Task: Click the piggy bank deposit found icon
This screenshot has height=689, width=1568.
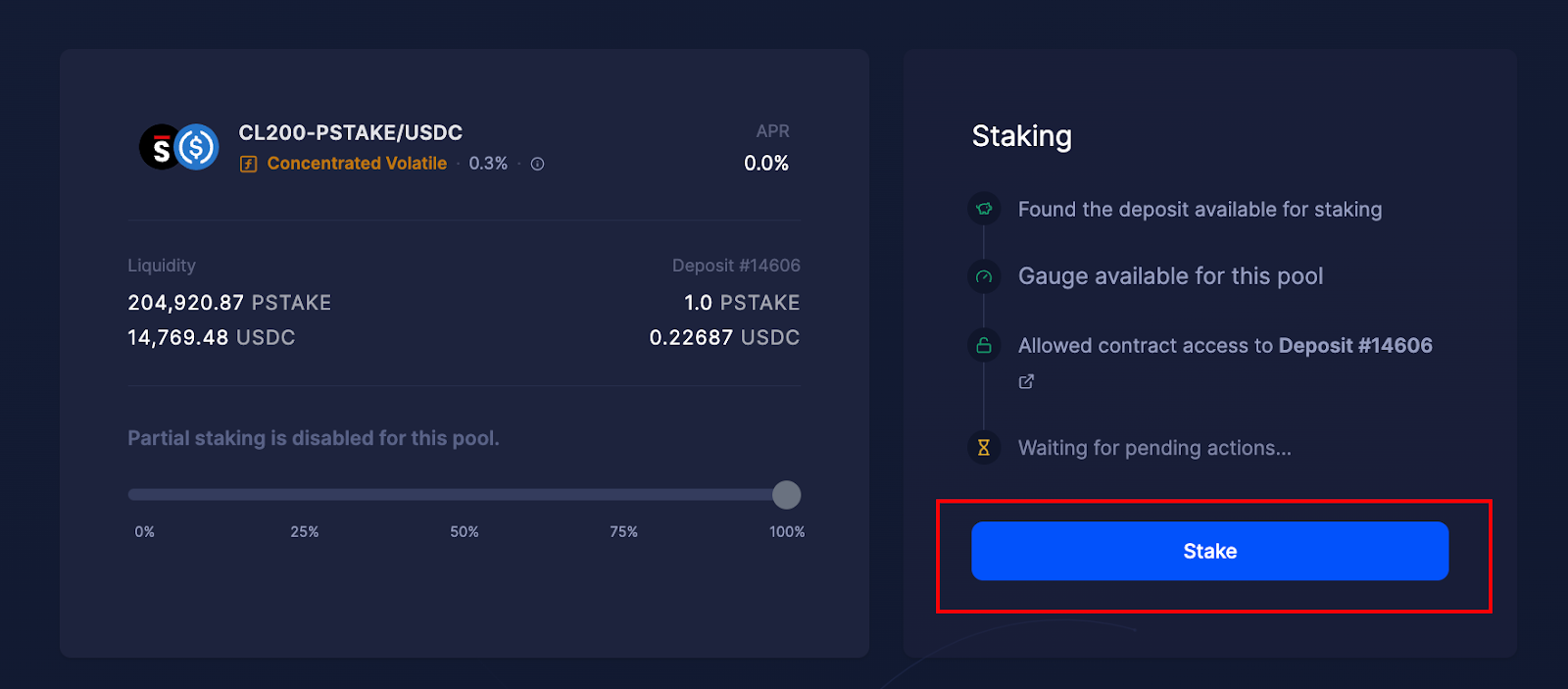Action: click(984, 209)
